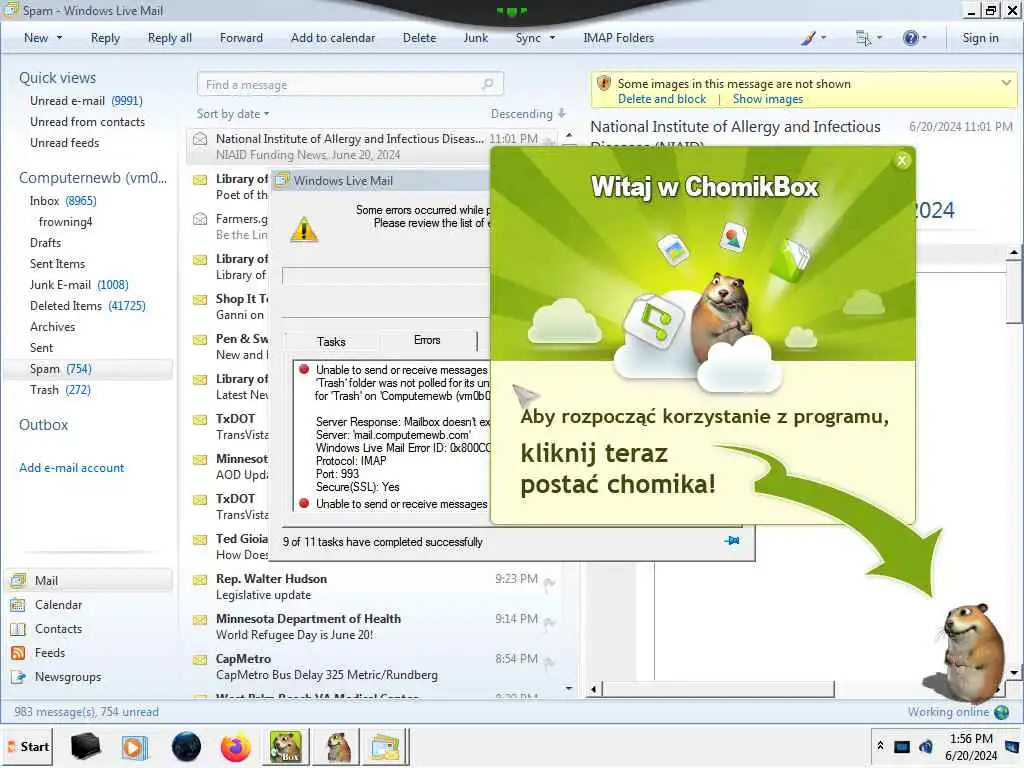Open the layout menus toolbar icon
The image size is (1024, 768).
pyautogui.click(x=863, y=38)
